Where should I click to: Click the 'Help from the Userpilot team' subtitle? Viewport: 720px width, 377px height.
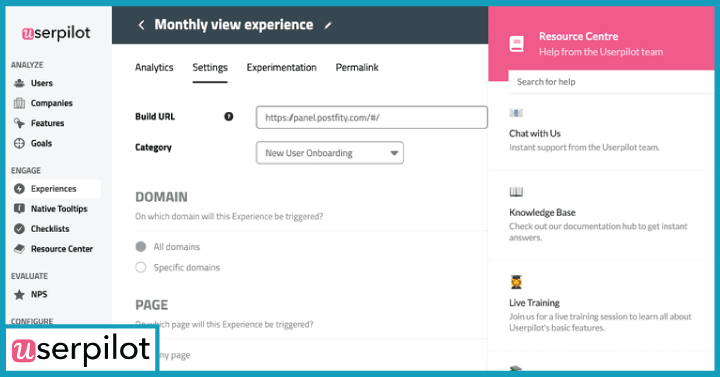coord(601,52)
